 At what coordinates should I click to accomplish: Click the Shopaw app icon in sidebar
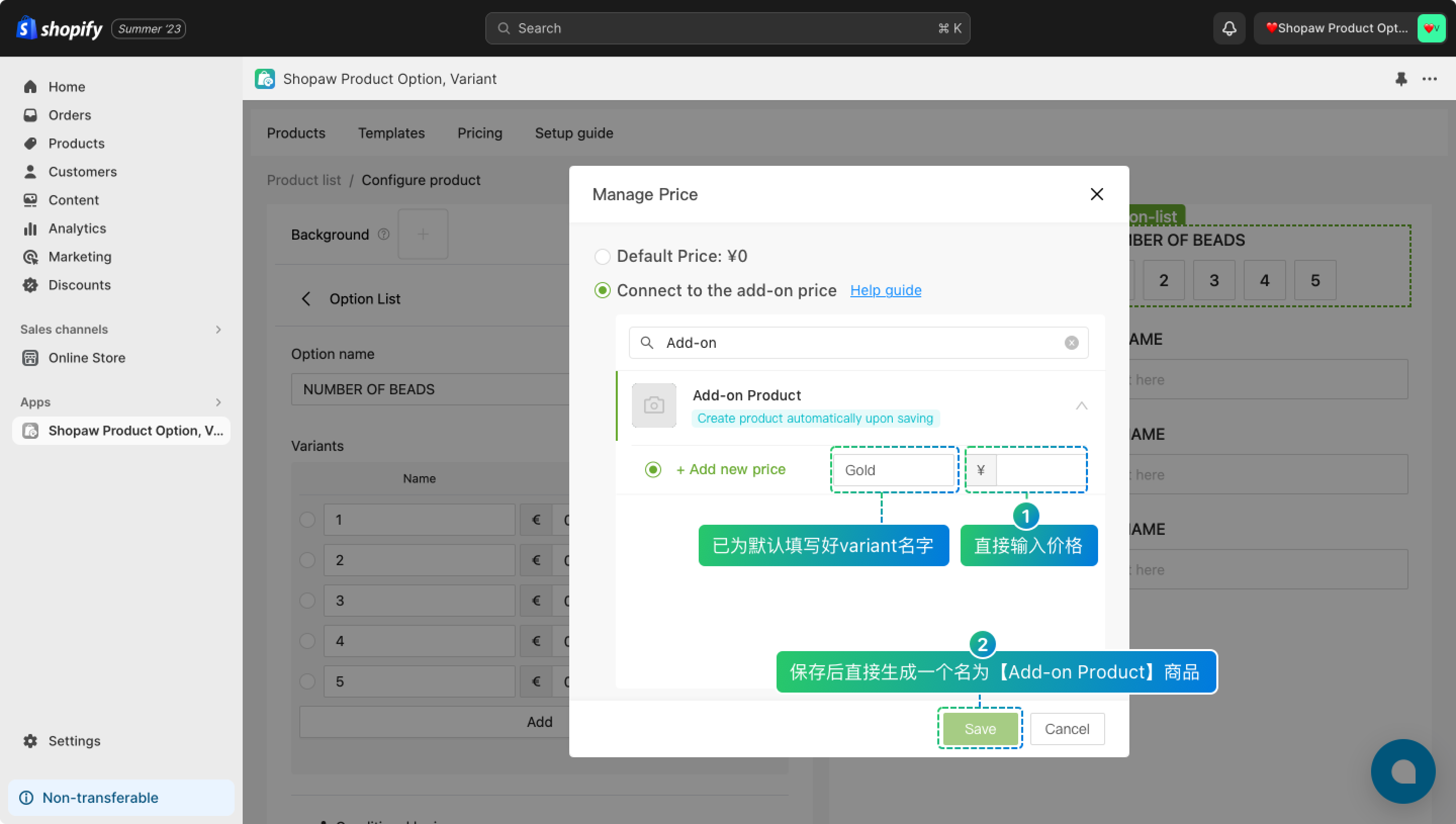pos(30,431)
